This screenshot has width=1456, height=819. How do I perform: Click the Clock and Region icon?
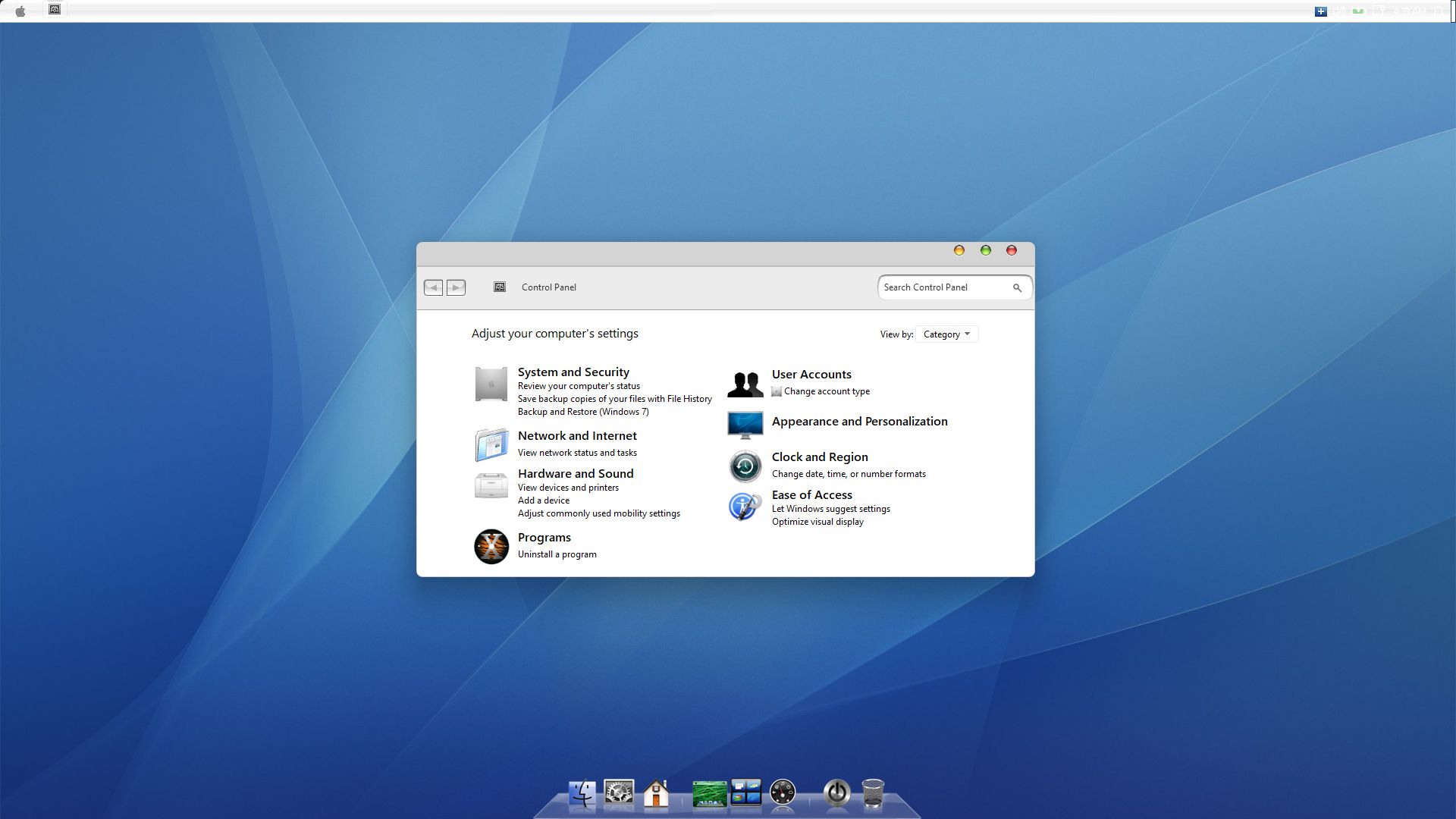click(745, 466)
